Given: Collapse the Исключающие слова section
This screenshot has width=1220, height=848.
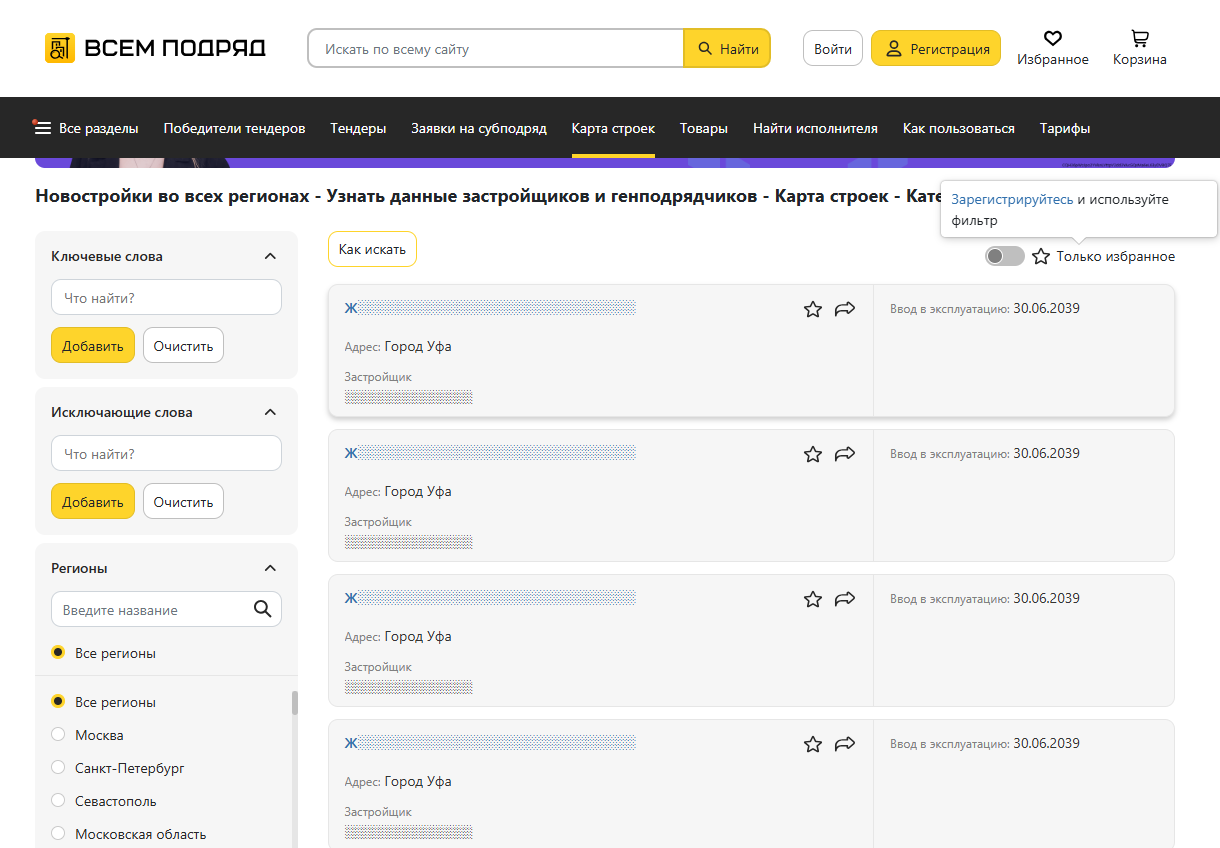Looking at the screenshot, I should [x=270, y=412].
